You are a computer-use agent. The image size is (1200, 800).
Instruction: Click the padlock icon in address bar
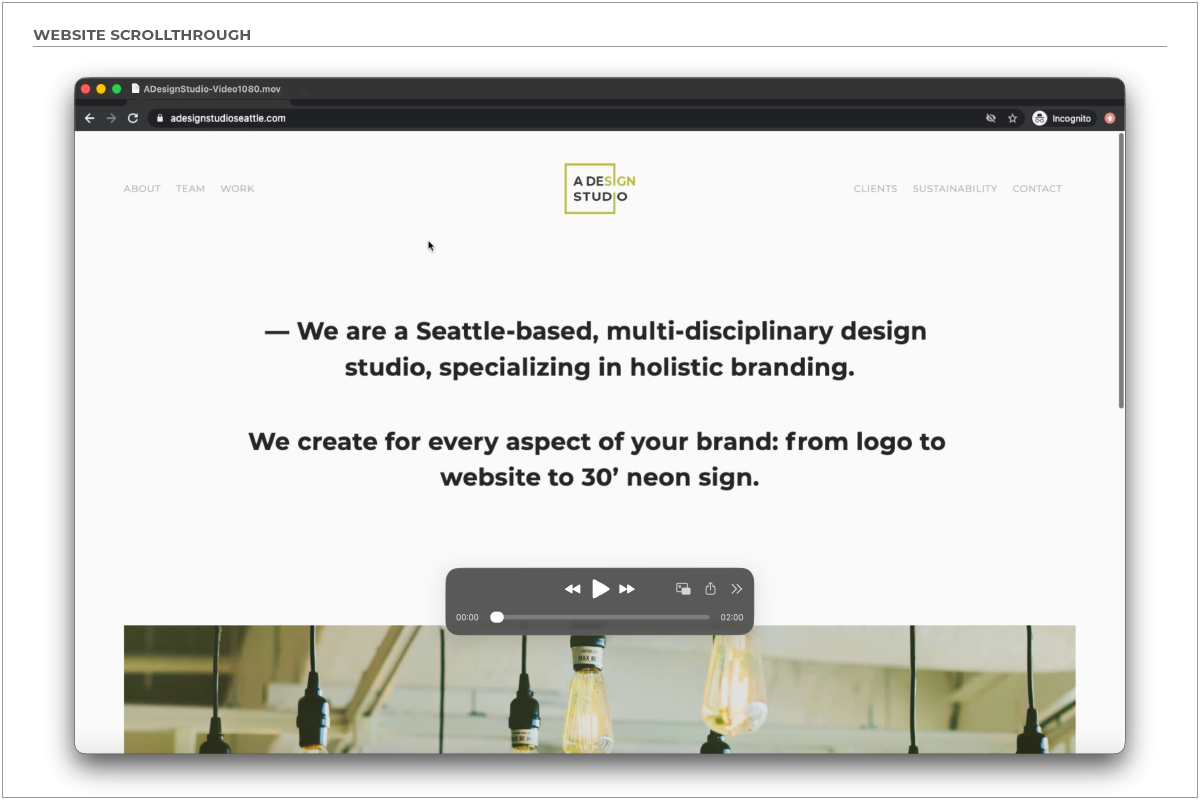click(x=159, y=118)
